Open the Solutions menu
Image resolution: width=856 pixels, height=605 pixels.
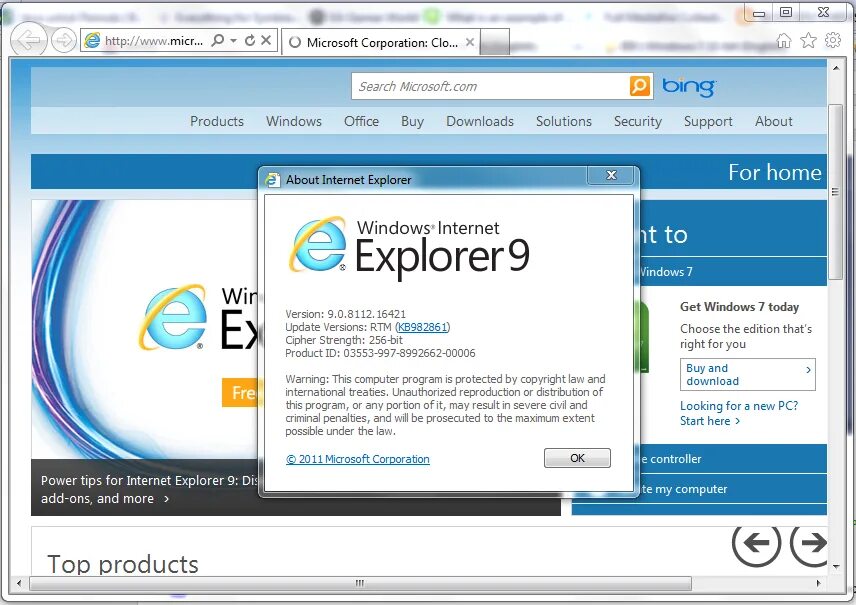pyautogui.click(x=564, y=121)
